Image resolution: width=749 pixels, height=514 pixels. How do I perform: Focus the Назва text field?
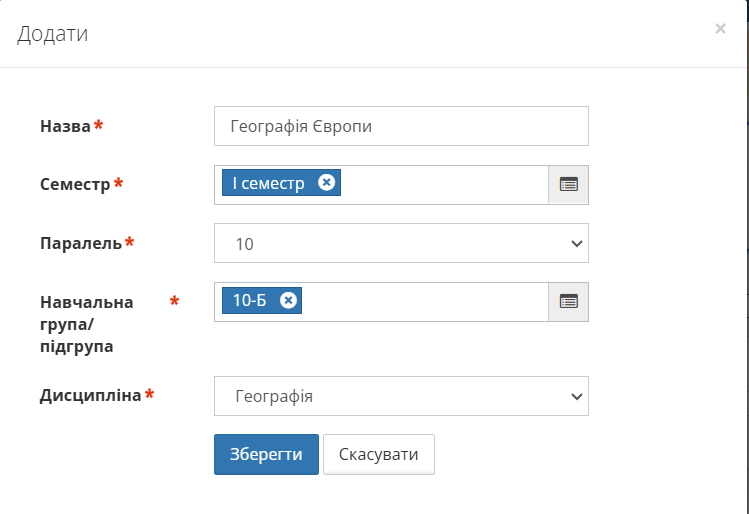click(401, 126)
